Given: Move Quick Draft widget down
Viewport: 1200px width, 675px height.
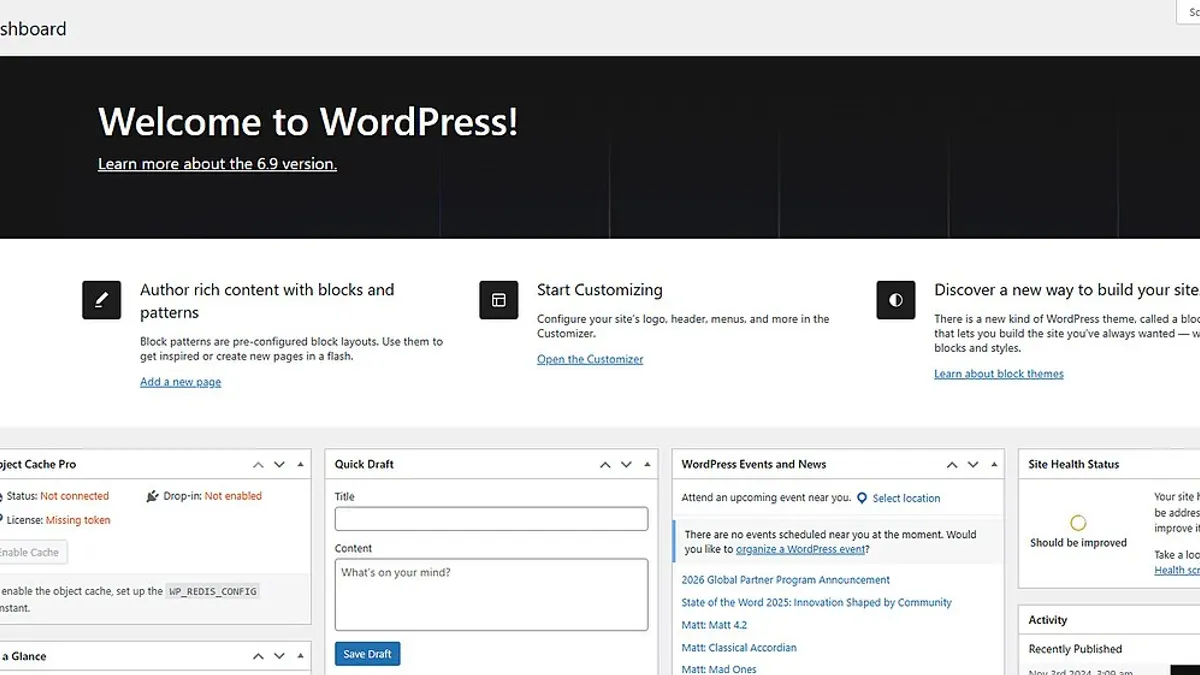Looking at the screenshot, I should (x=626, y=465).
